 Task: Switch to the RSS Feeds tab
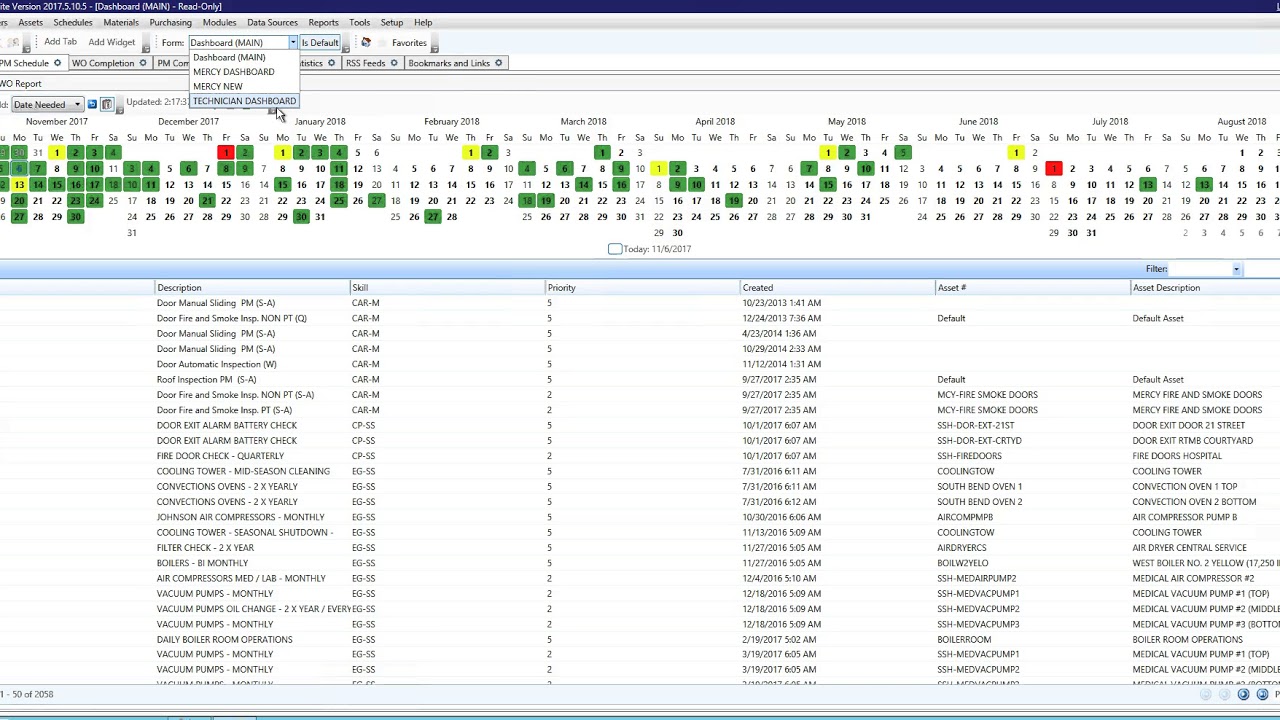pos(365,63)
